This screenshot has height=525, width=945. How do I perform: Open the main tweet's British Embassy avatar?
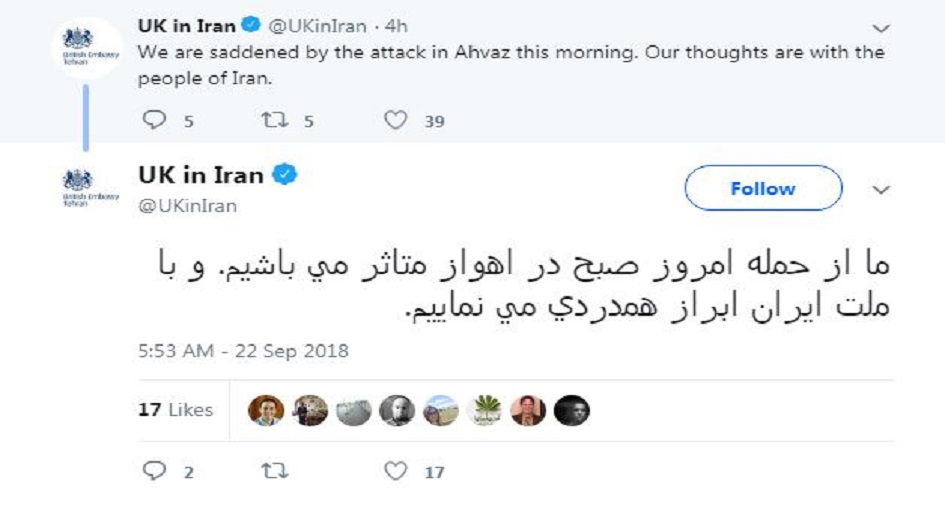[x=85, y=188]
